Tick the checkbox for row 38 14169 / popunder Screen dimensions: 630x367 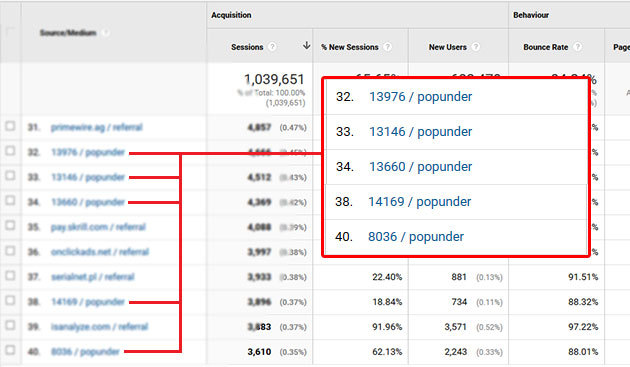10,301
